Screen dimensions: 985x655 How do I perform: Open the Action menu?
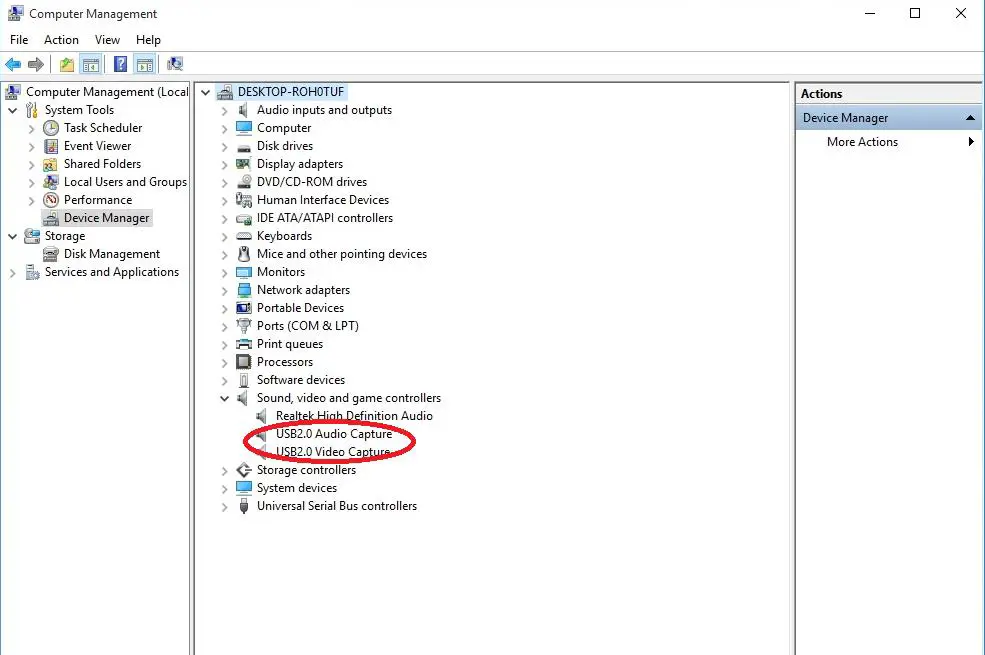click(61, 39)
